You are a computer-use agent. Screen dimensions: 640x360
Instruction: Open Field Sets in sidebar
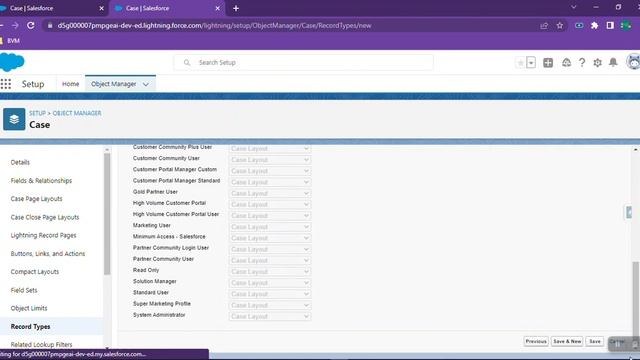[24, 290]
